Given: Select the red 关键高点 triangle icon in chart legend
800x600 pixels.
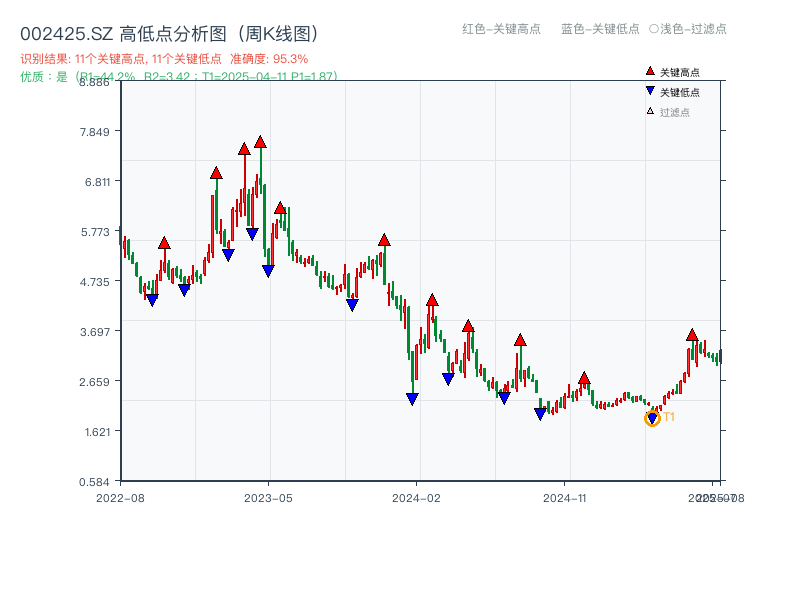Looking at the screenshot, I should 649,71.
